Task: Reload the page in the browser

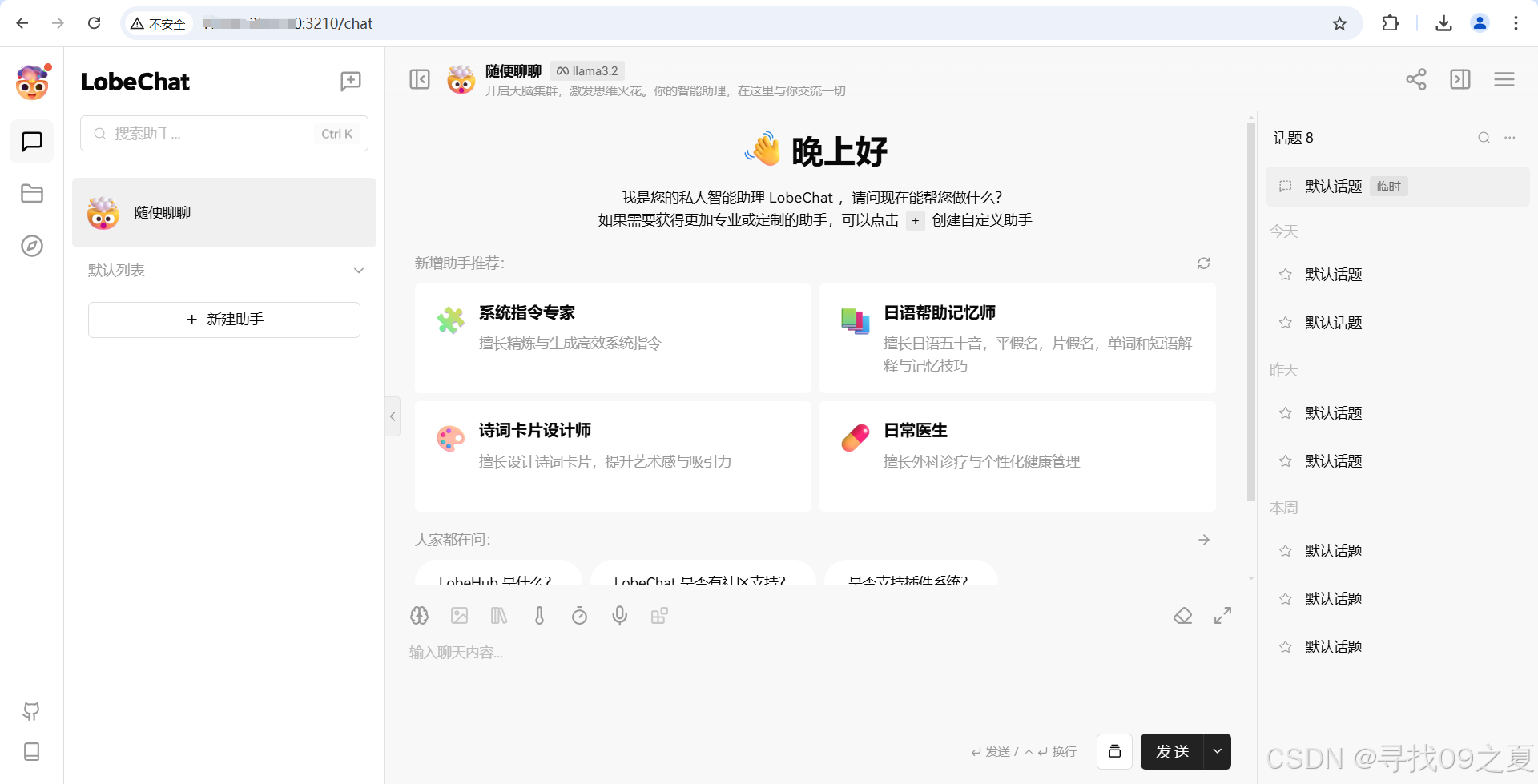Action: pyautogui.click(x=95, y=23)
